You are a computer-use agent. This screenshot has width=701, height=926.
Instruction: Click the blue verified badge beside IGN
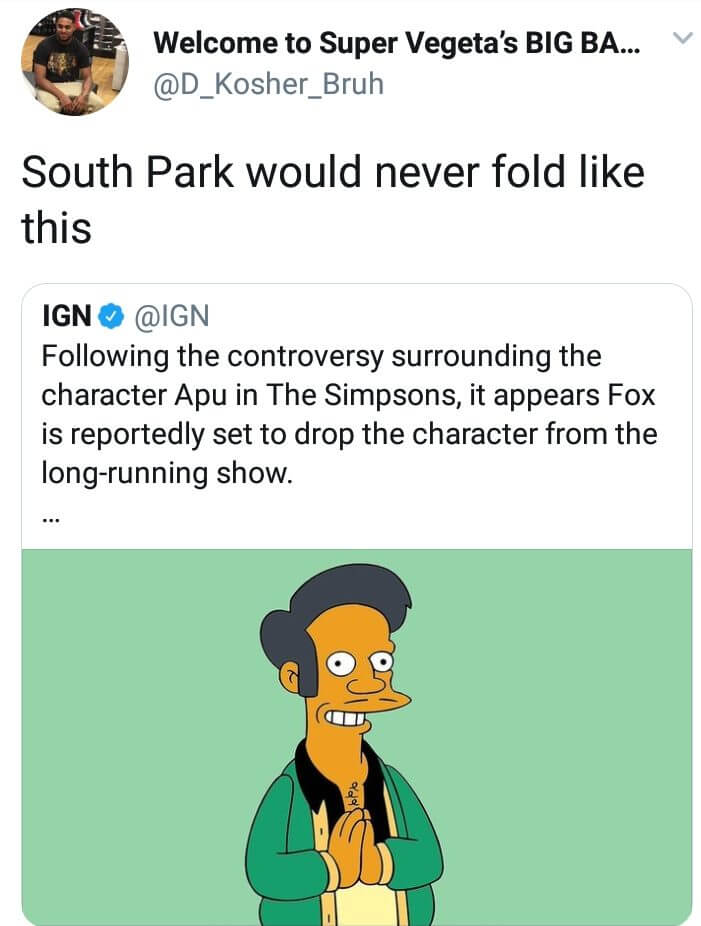click(109, 318)
